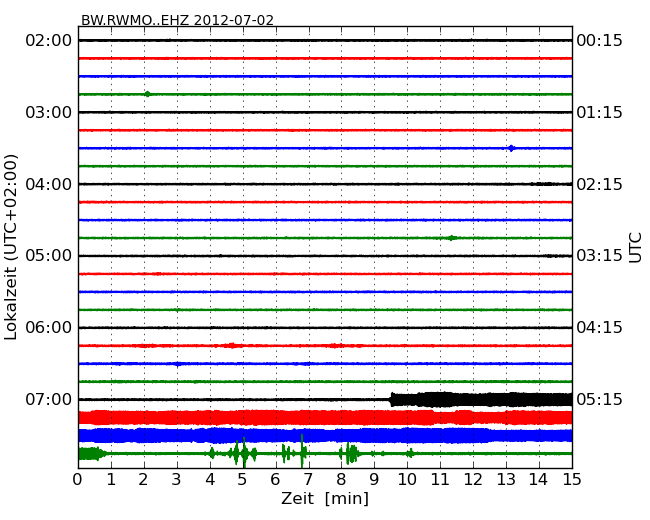Click the thick blue trace above the bottom trace
The image size is (650, 520).
point(325,435)
